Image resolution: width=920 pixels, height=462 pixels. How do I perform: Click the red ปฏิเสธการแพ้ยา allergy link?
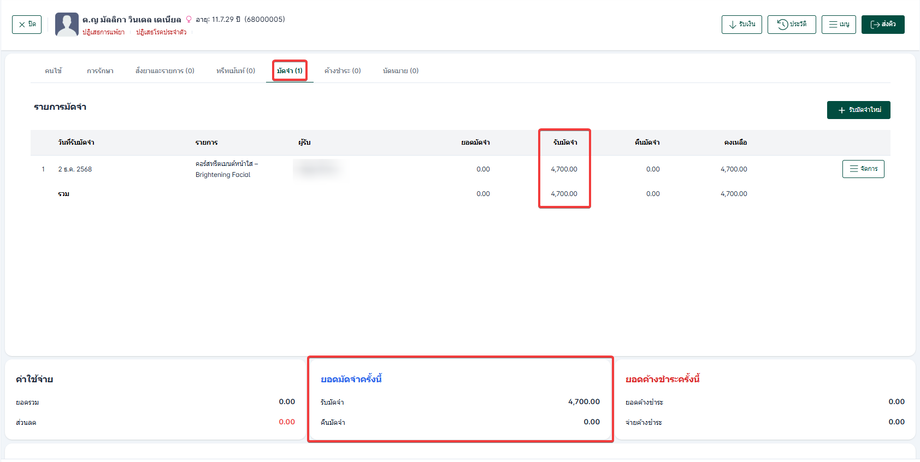tap(104, 32)
